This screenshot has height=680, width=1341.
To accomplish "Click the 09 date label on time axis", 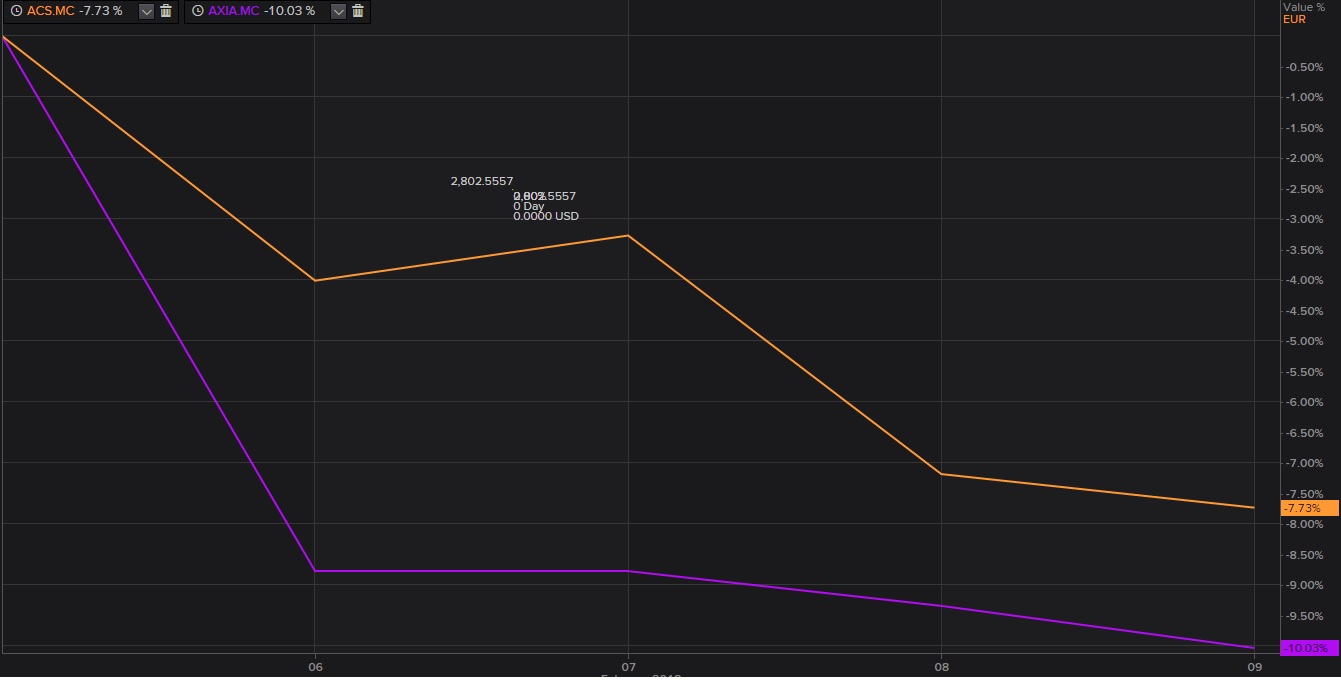I will pos(1254,666).
